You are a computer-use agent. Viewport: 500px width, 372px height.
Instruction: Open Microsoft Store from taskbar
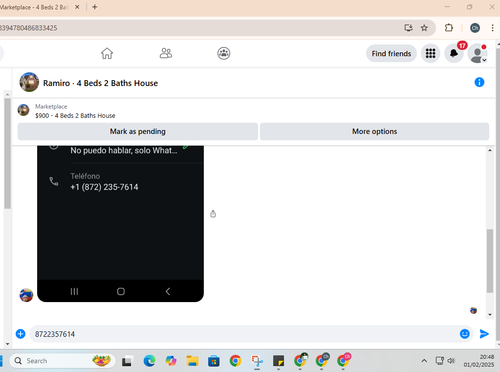point(214,361)
